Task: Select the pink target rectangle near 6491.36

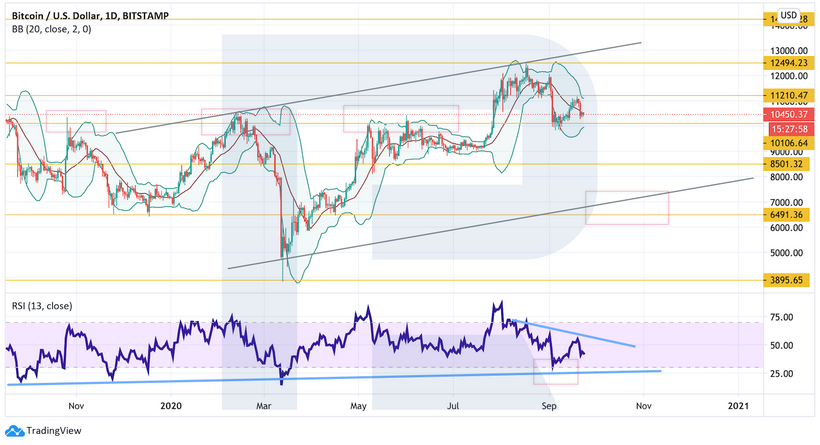Action: 627,207
